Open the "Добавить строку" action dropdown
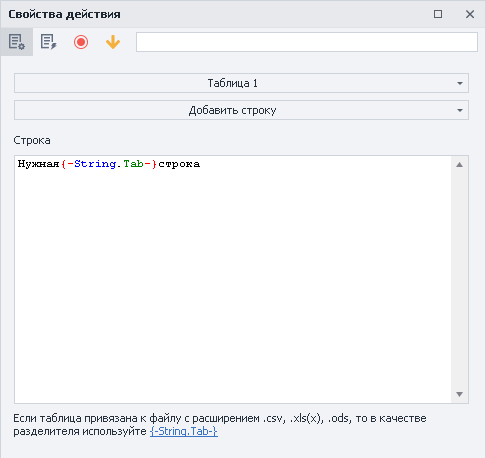The width and height of the screenshot is (486, 458). [x=241, y=110]
